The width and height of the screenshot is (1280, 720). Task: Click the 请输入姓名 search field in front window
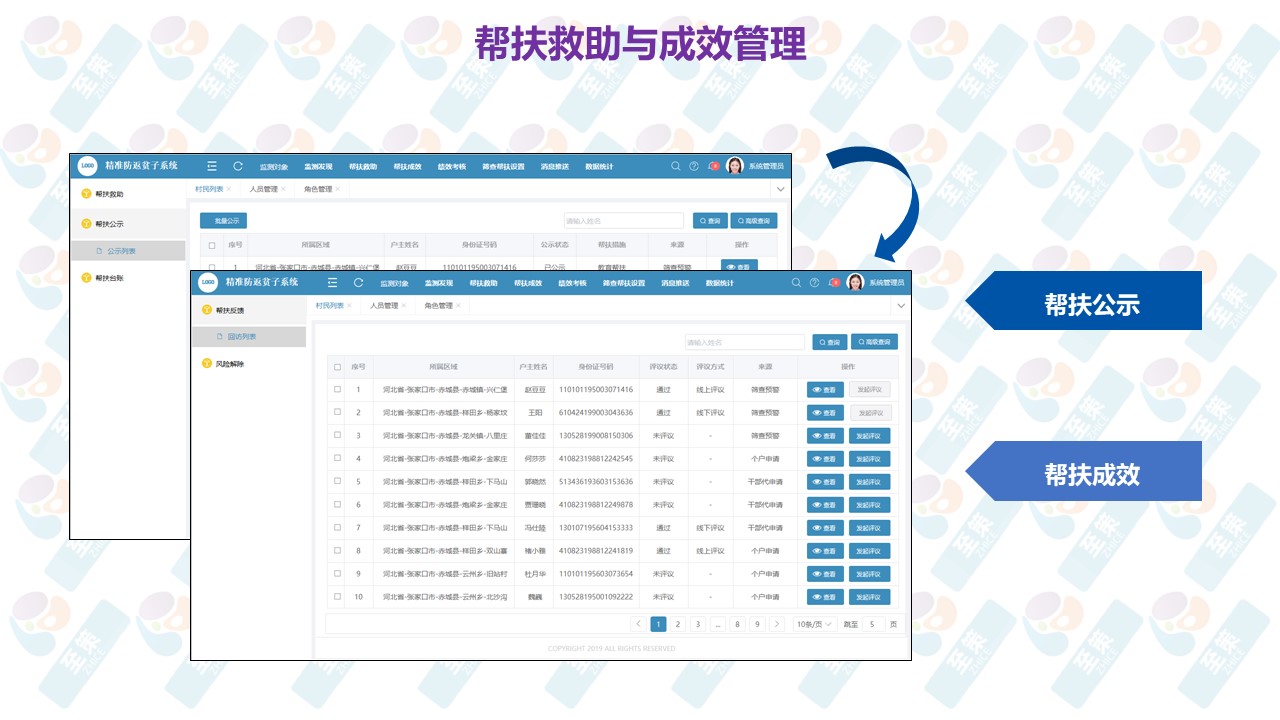click(x=744, y=342)
